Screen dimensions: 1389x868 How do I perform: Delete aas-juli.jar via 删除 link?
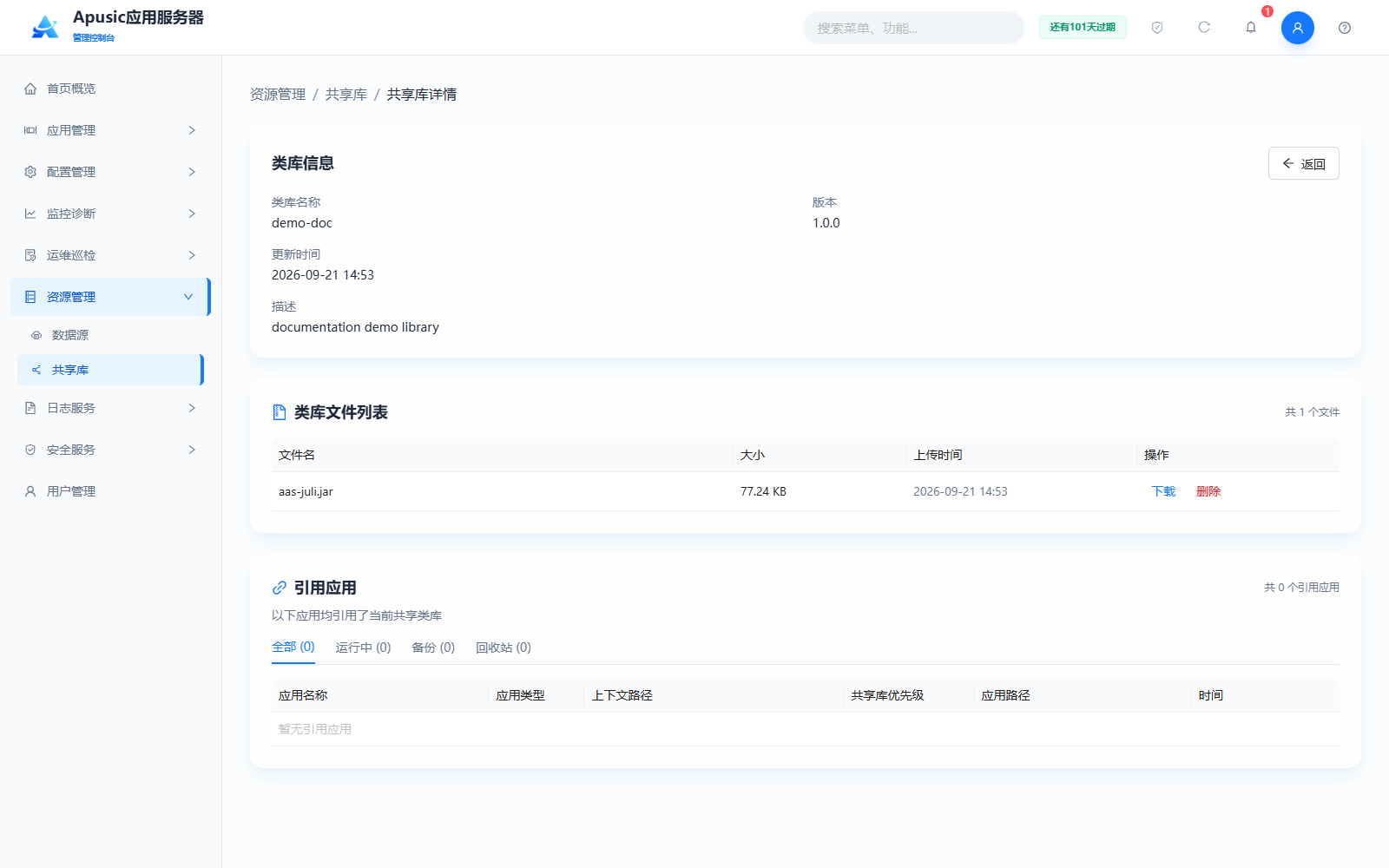tap(1208, 491)
